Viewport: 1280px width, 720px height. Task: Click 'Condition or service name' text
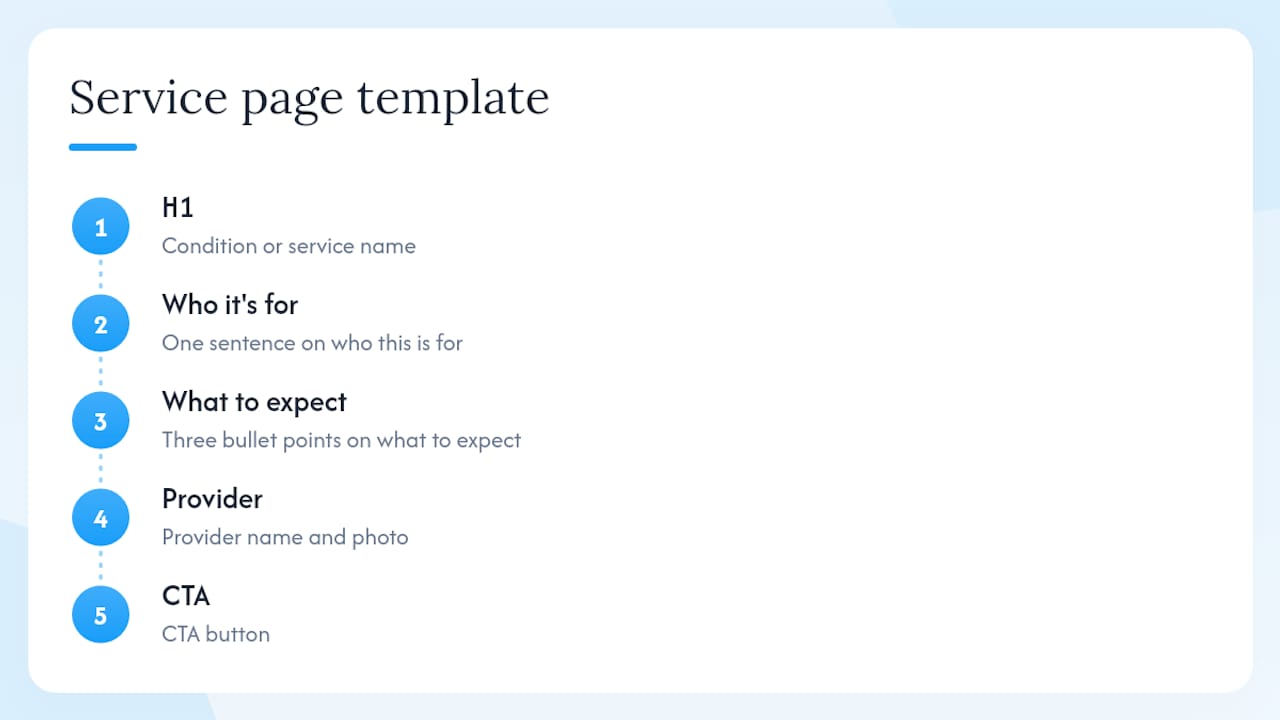289,246
